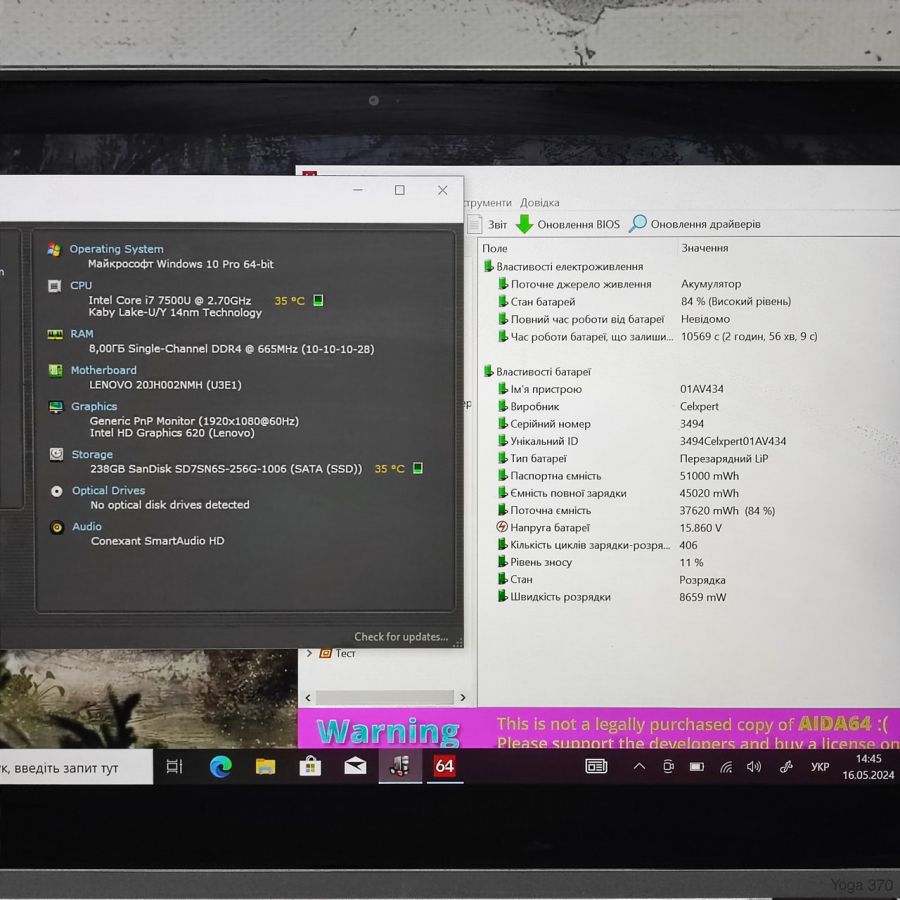The image size is (900, 900).
Task: Open the Storage section link in Speccy
Action: (x=92, y=455)
